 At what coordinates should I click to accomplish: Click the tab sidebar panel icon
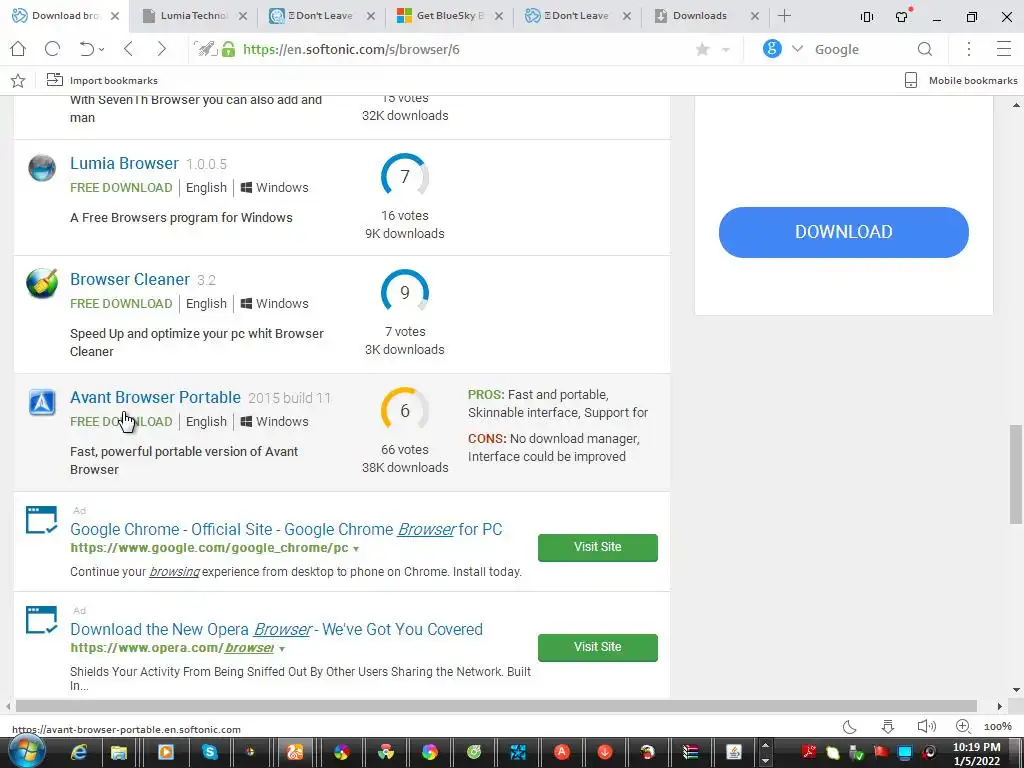867,17
